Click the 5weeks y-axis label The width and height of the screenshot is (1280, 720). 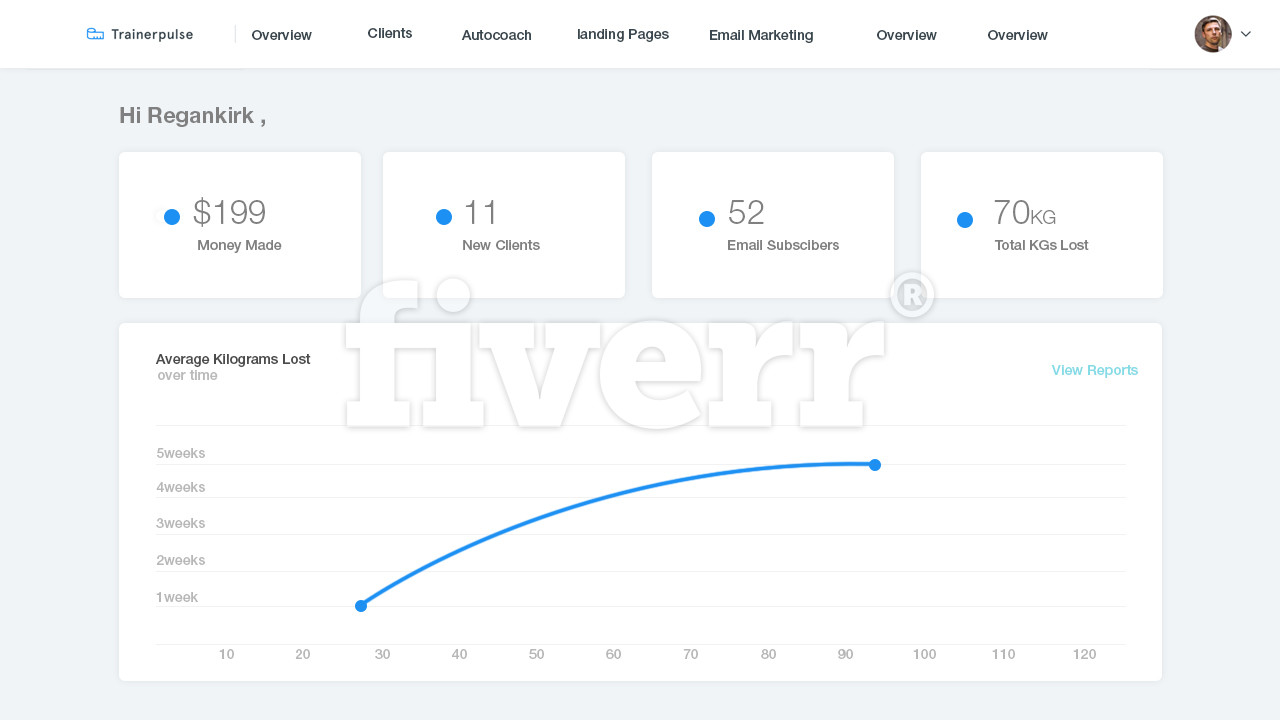[181, 453]
